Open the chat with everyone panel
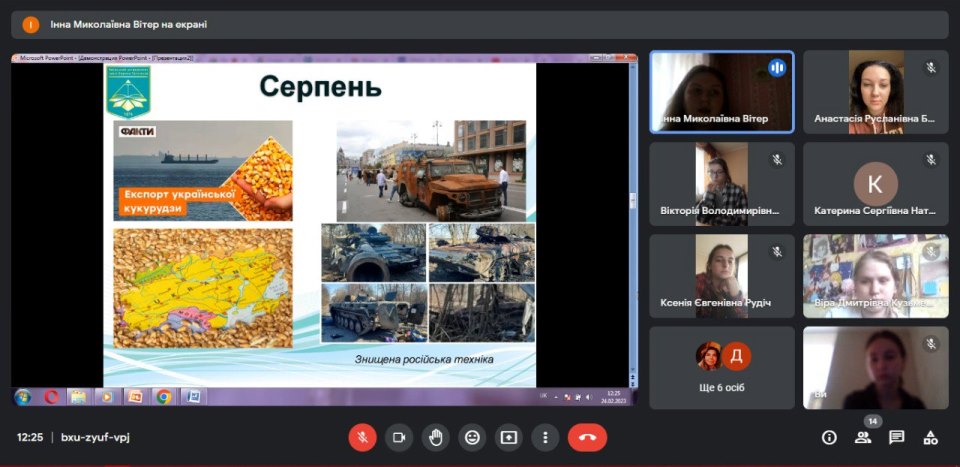This screenshot has height=467, width=960. point(897,437)
